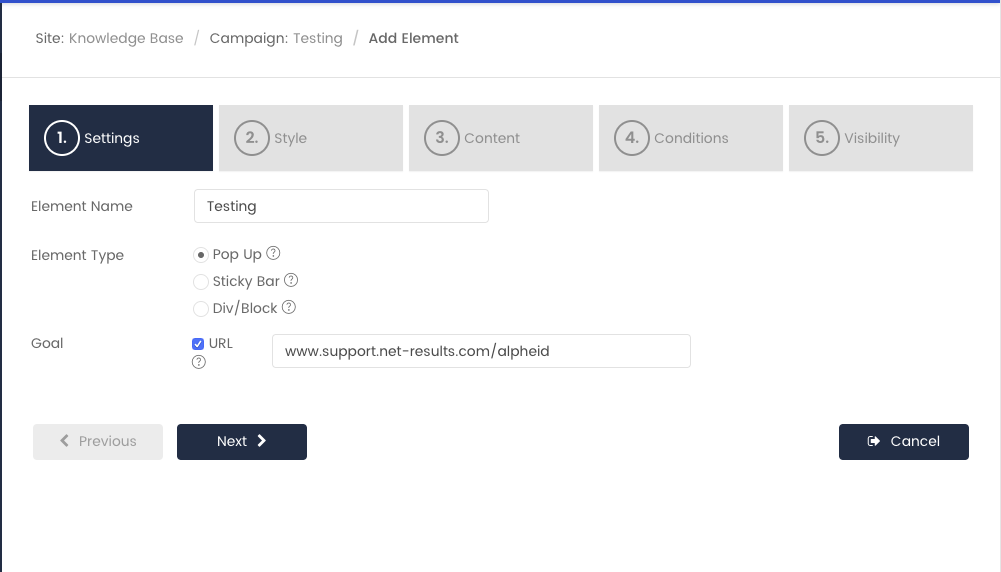Click the help icon under URL checkbox
Image resolution: width=1001 pixels, height=572 pixels.
(x=199, y=362)
